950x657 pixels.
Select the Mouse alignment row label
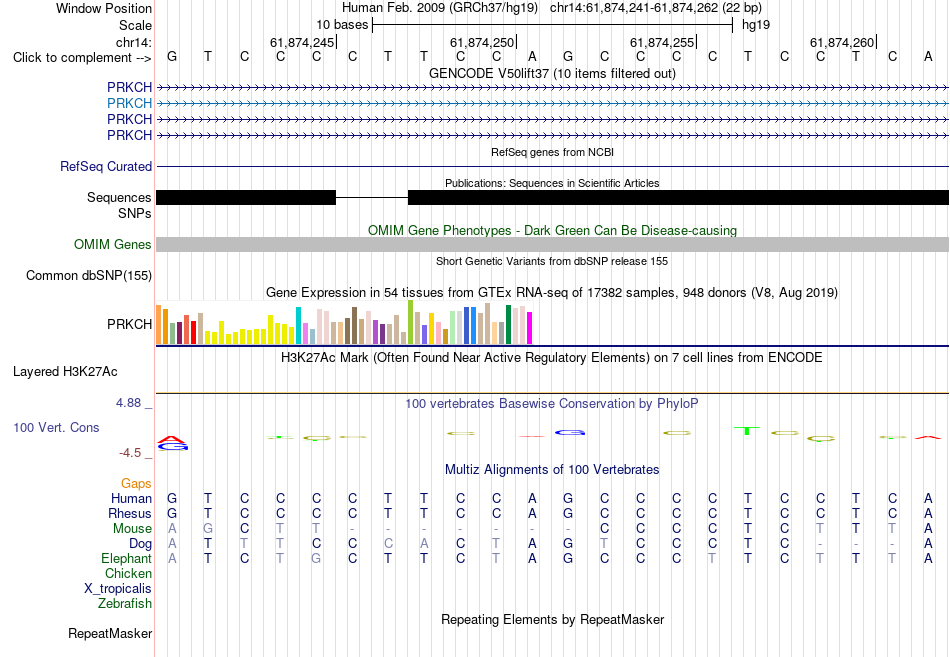click(x=132, y=529)
